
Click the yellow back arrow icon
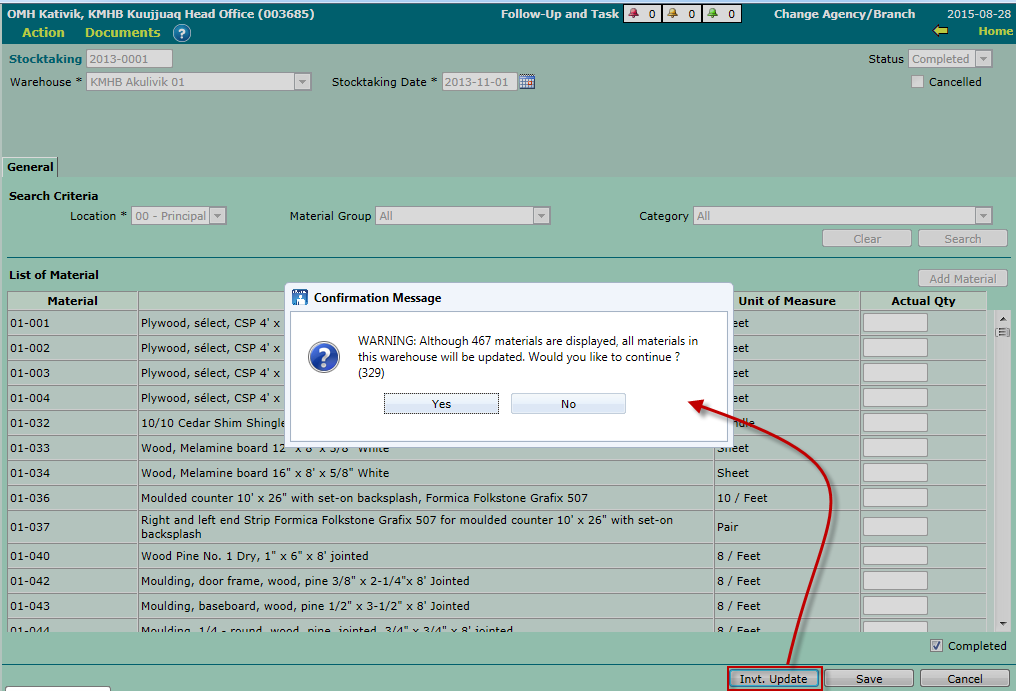939,31
